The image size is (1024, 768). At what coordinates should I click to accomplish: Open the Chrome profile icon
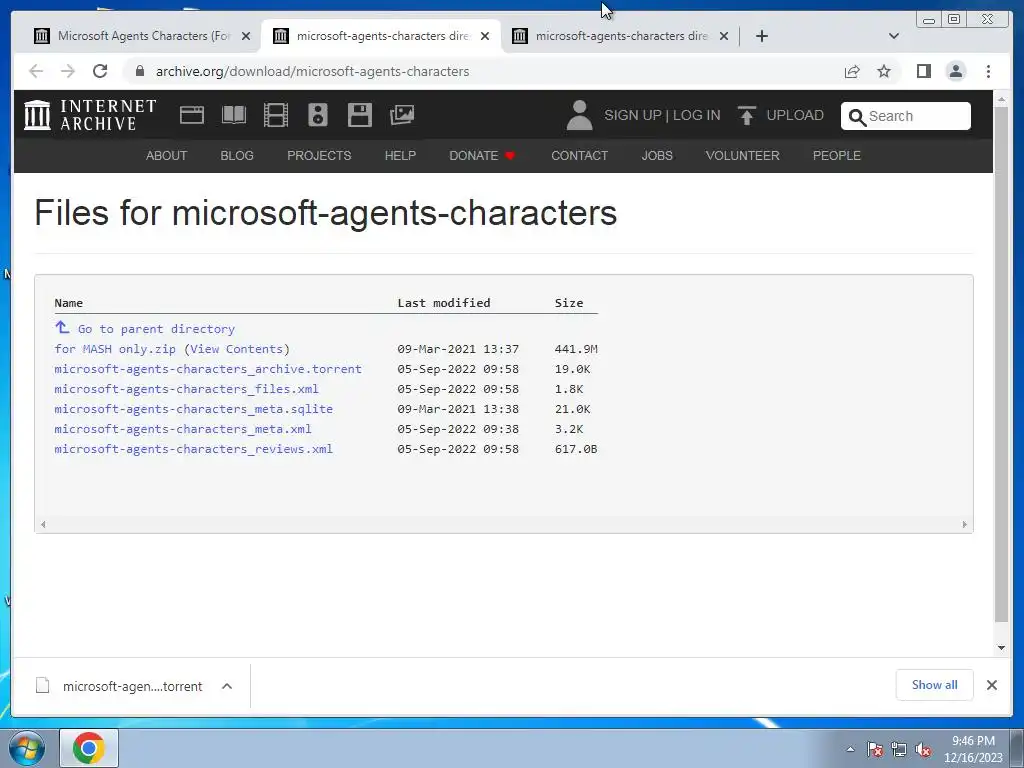[955, 71]
